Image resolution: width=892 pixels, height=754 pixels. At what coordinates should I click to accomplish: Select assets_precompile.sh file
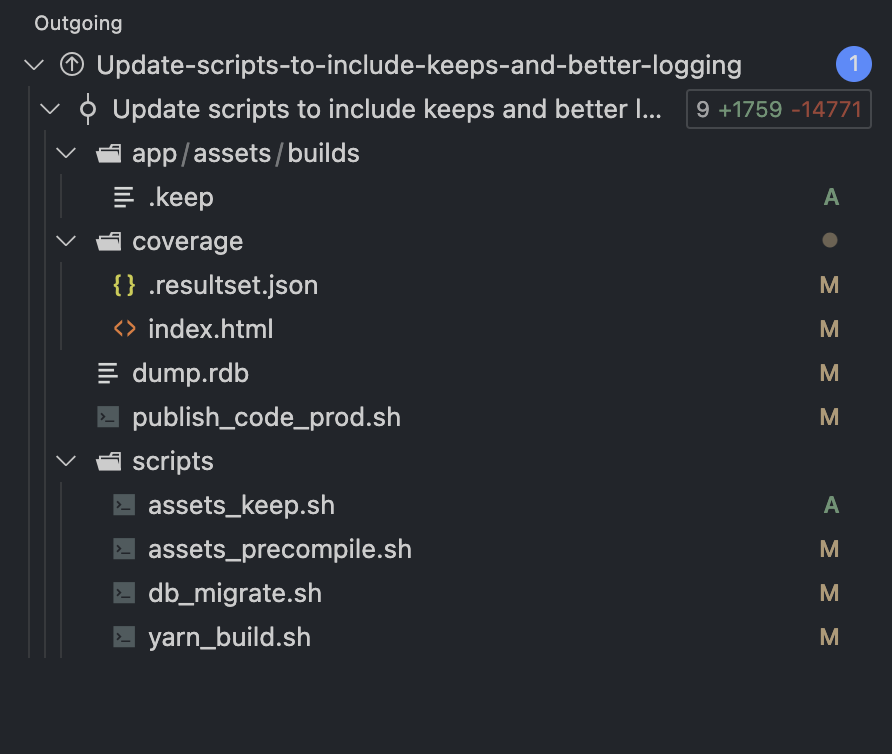279,550
